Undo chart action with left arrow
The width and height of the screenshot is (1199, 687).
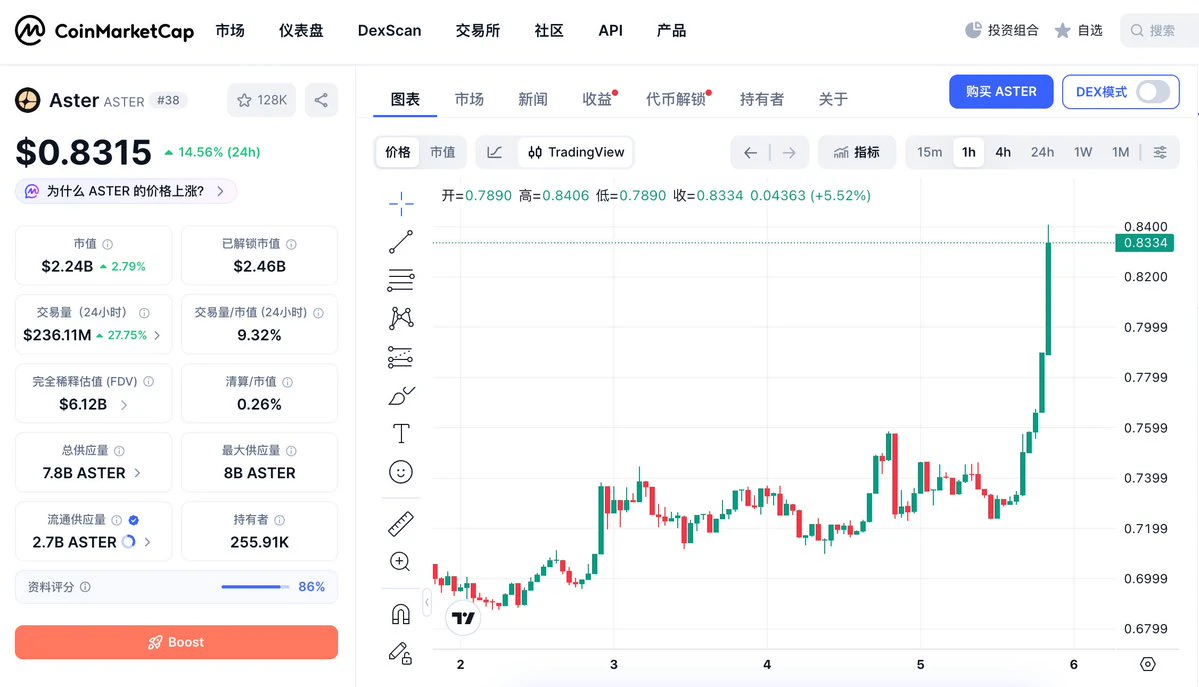750,153
